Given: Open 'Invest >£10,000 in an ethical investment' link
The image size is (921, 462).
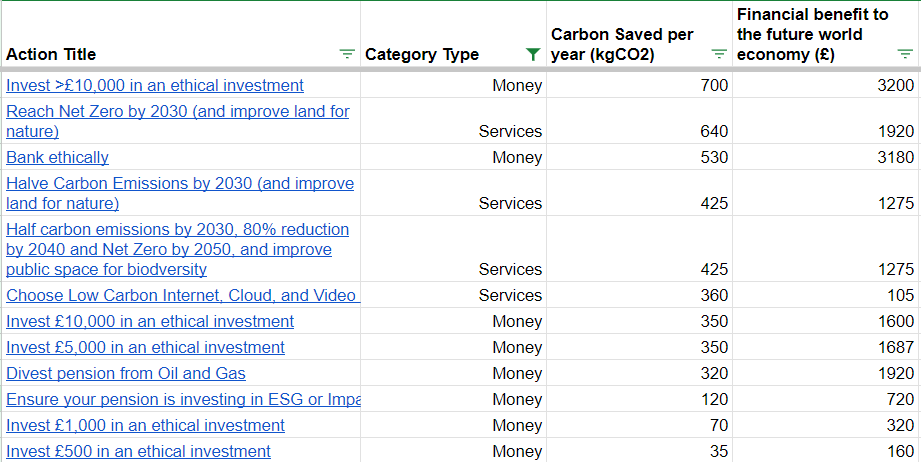Looking at the screenshot, I should click(155, 86).
